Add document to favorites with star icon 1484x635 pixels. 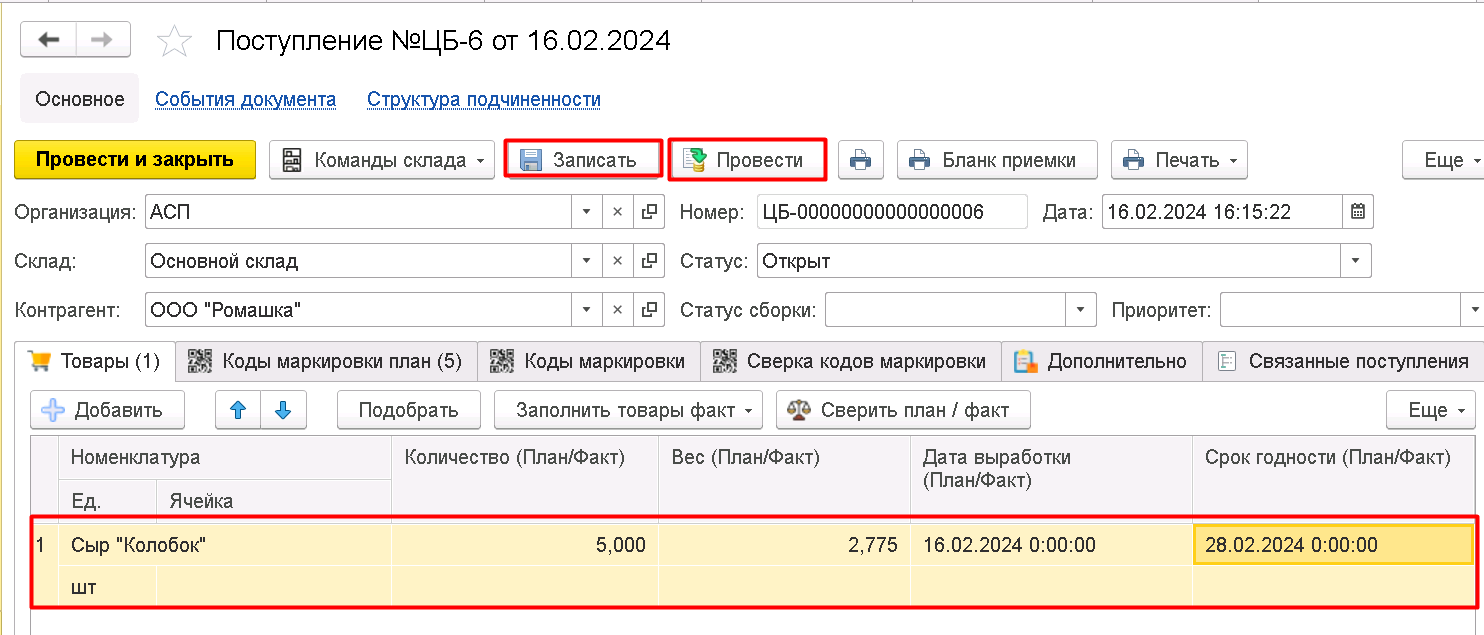click(175, 41)
